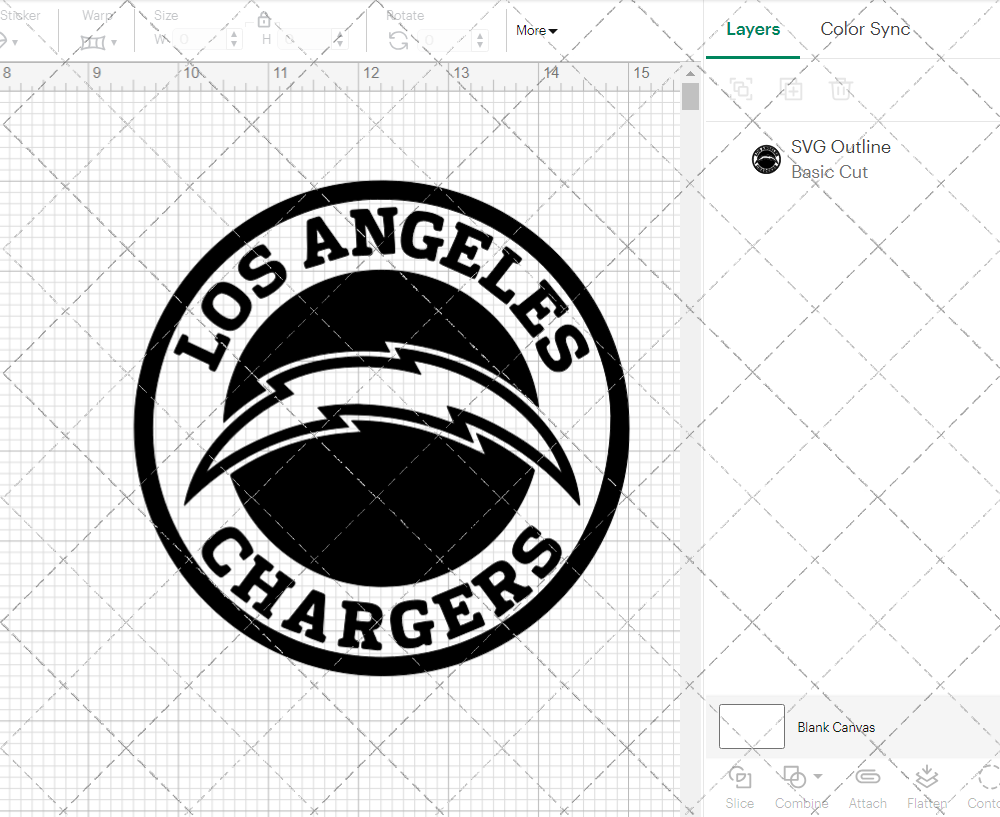Open the Blank Canvas color swatch
This screenshot has height=817, width=1000.
750,727
